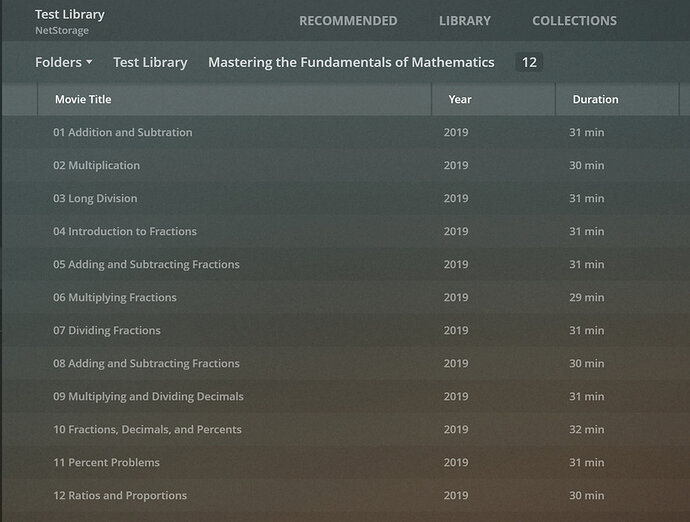Open 03 Long Division
Image resolution: width=690 pixels, height=522 pixels.
pos(95,199)
